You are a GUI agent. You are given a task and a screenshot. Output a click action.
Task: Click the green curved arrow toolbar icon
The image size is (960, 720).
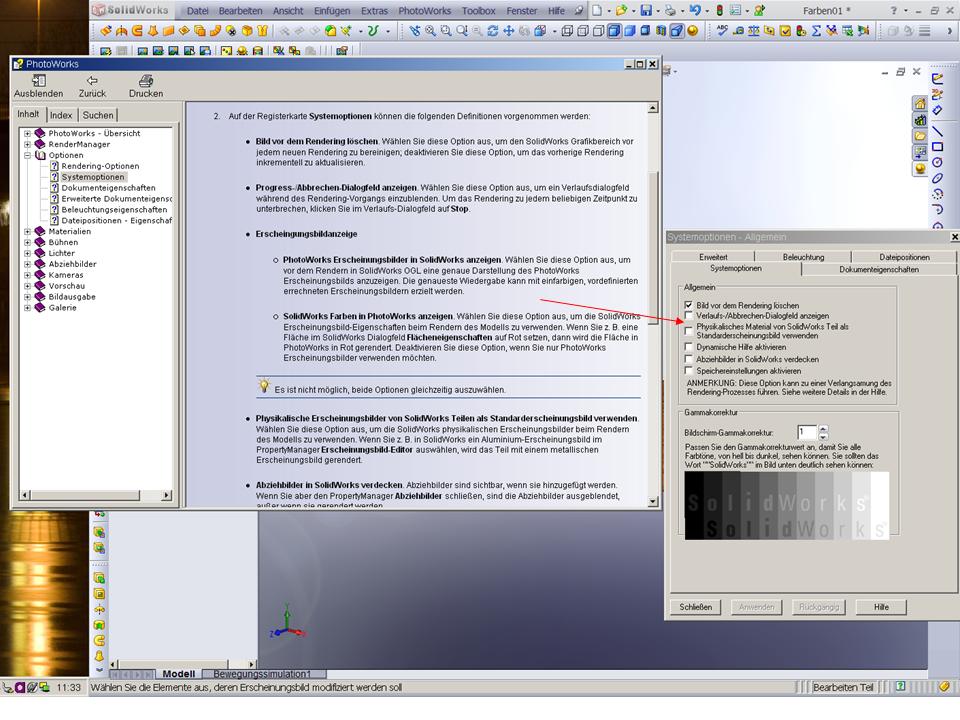pyautogui.click(x=372, y=31)
